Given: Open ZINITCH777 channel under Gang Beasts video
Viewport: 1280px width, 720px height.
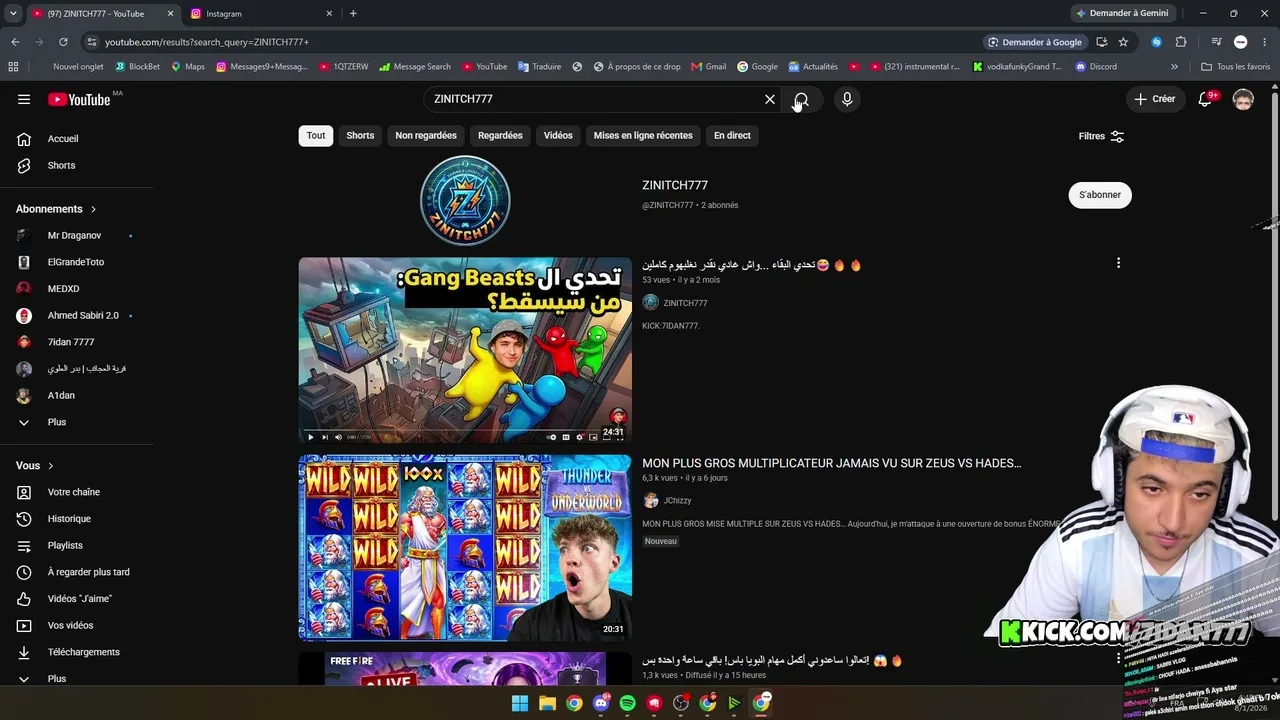Looking at the screenshot, I should [x=685, y=303].
